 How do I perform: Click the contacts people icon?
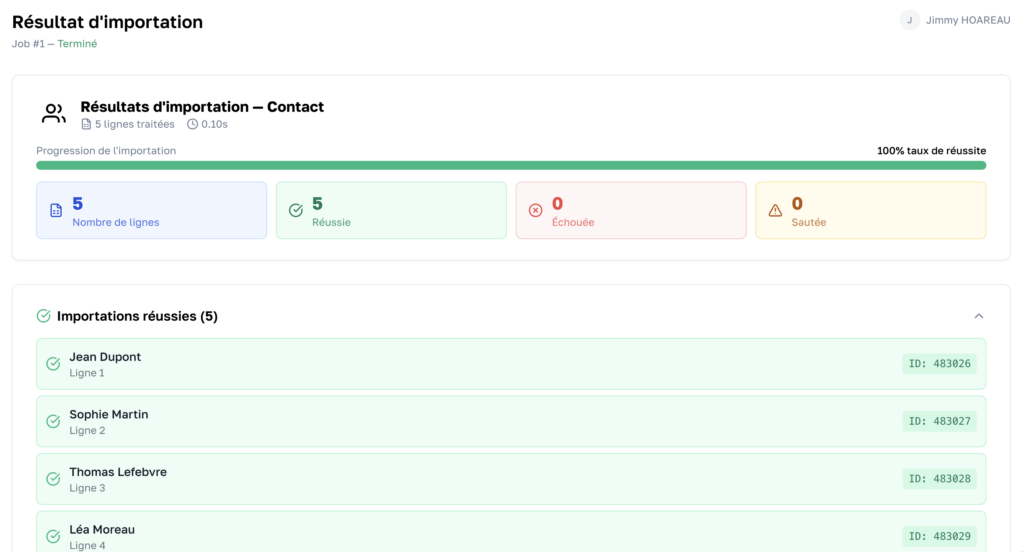tap(54, 114)
